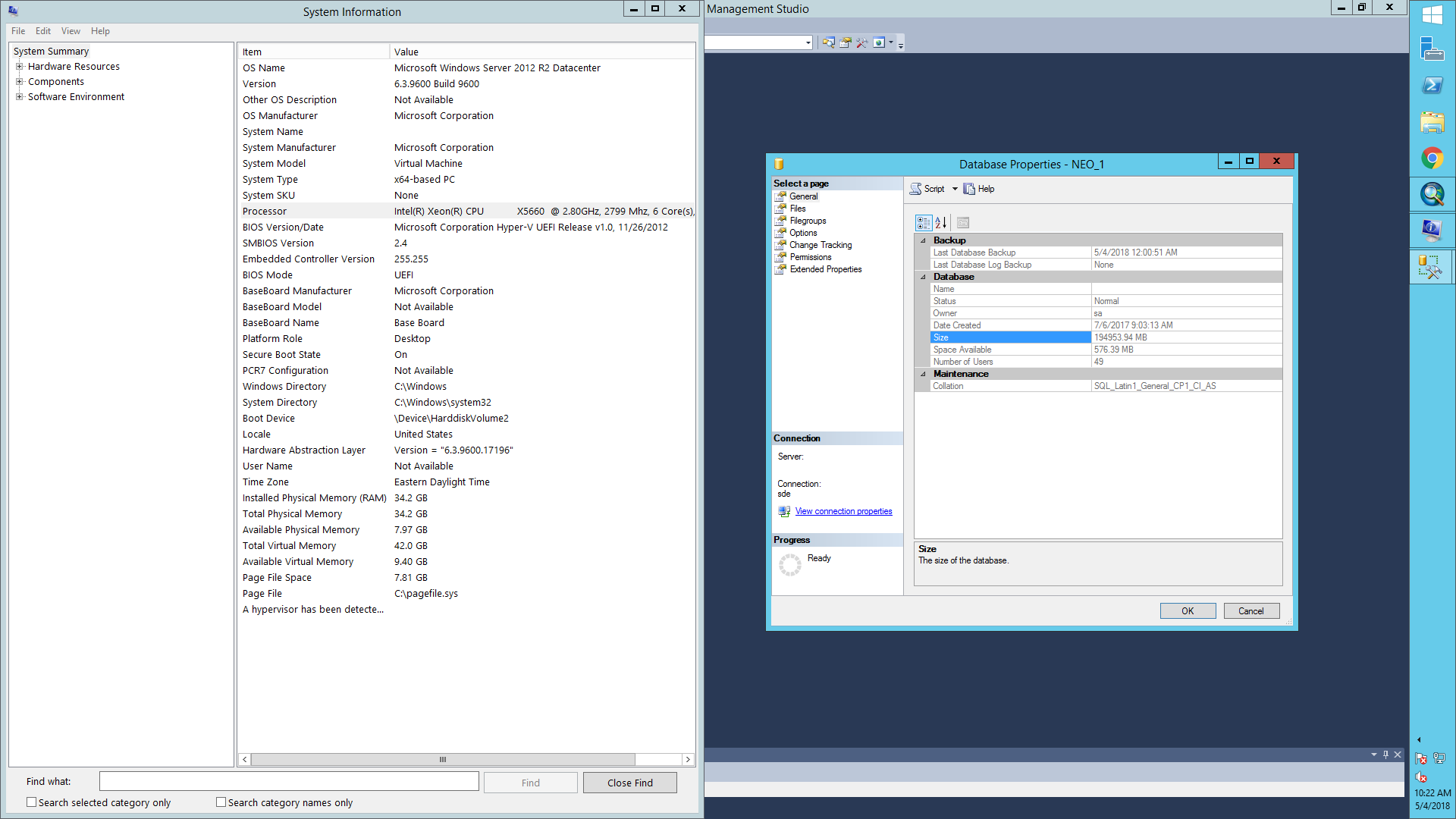The height and width of the screenshot is (819, 1456).
Task: Sort property grid alphabetically
Action: 941,223
